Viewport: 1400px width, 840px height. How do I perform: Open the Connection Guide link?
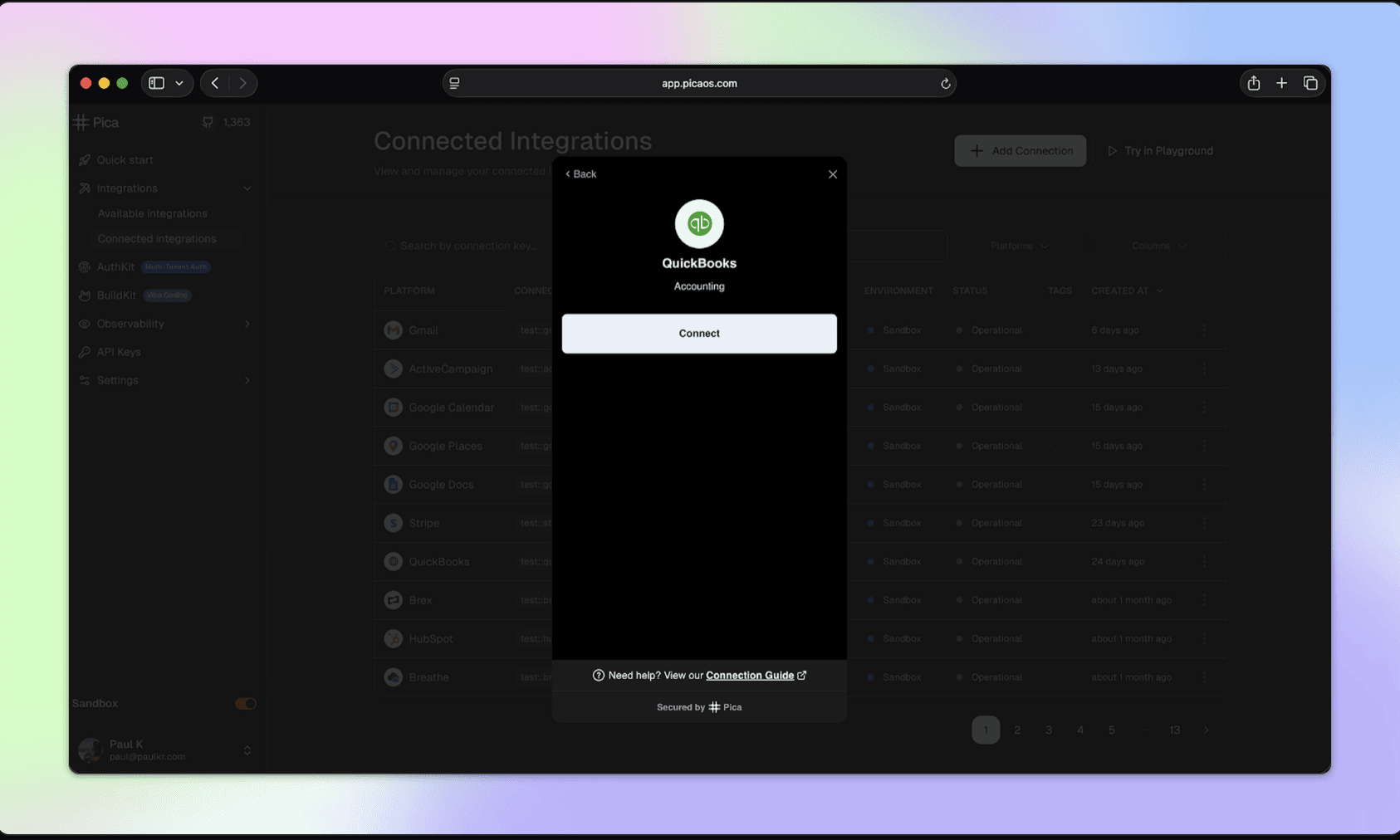[750, 675]
